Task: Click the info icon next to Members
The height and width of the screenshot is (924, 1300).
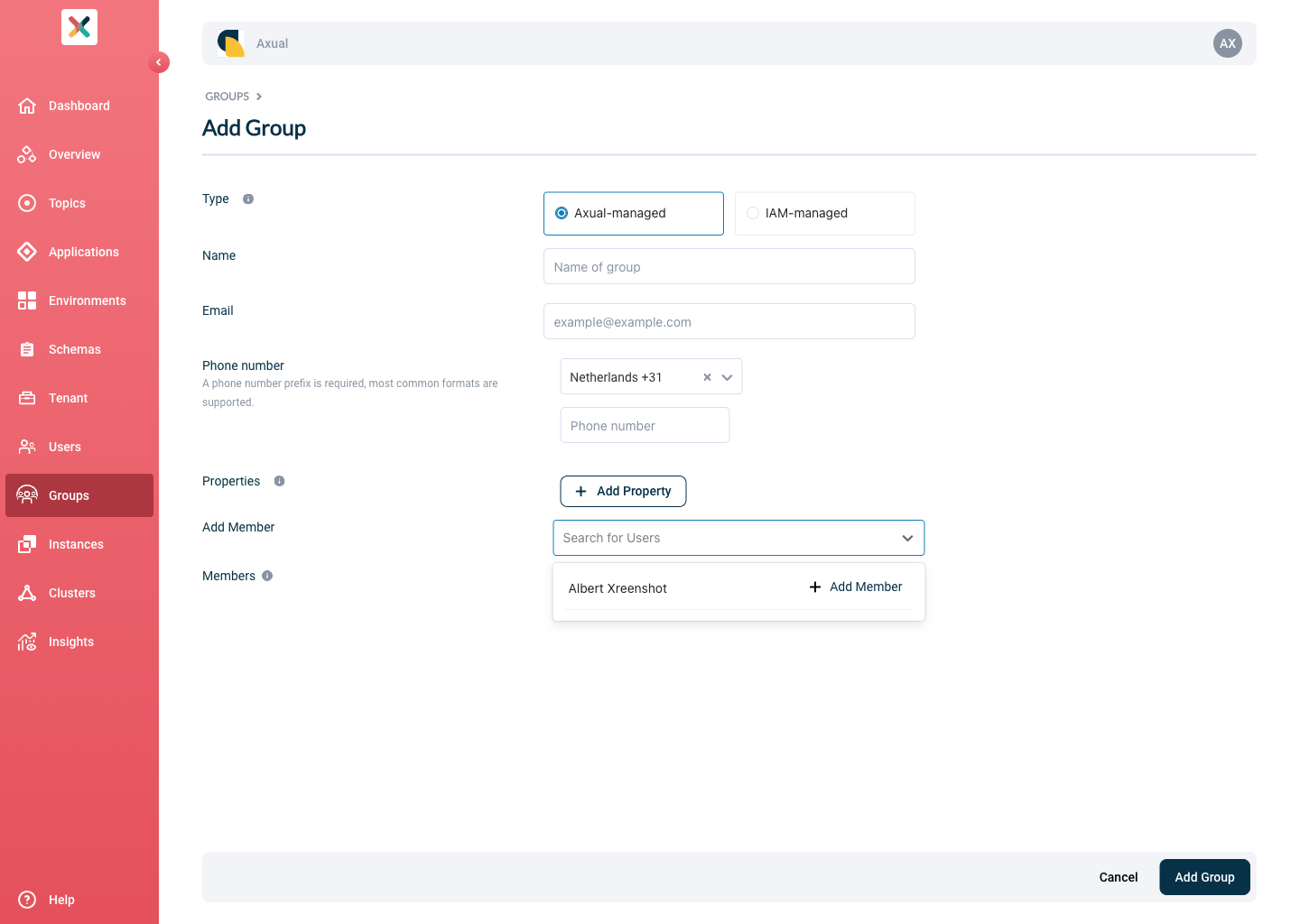Action: 267,576
